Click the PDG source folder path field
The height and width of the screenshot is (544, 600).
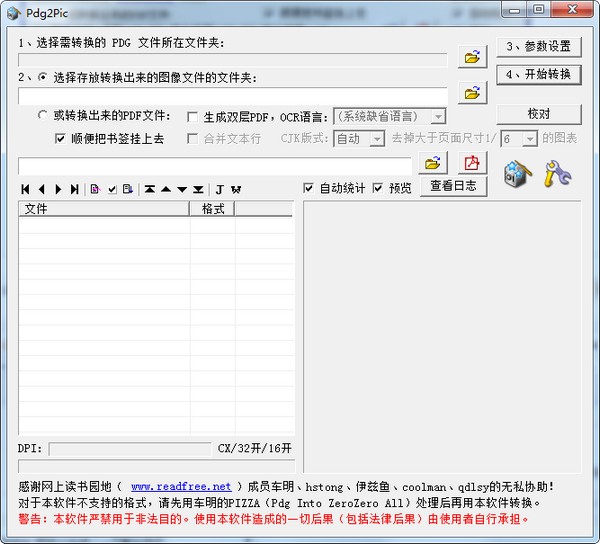[233, 60]
